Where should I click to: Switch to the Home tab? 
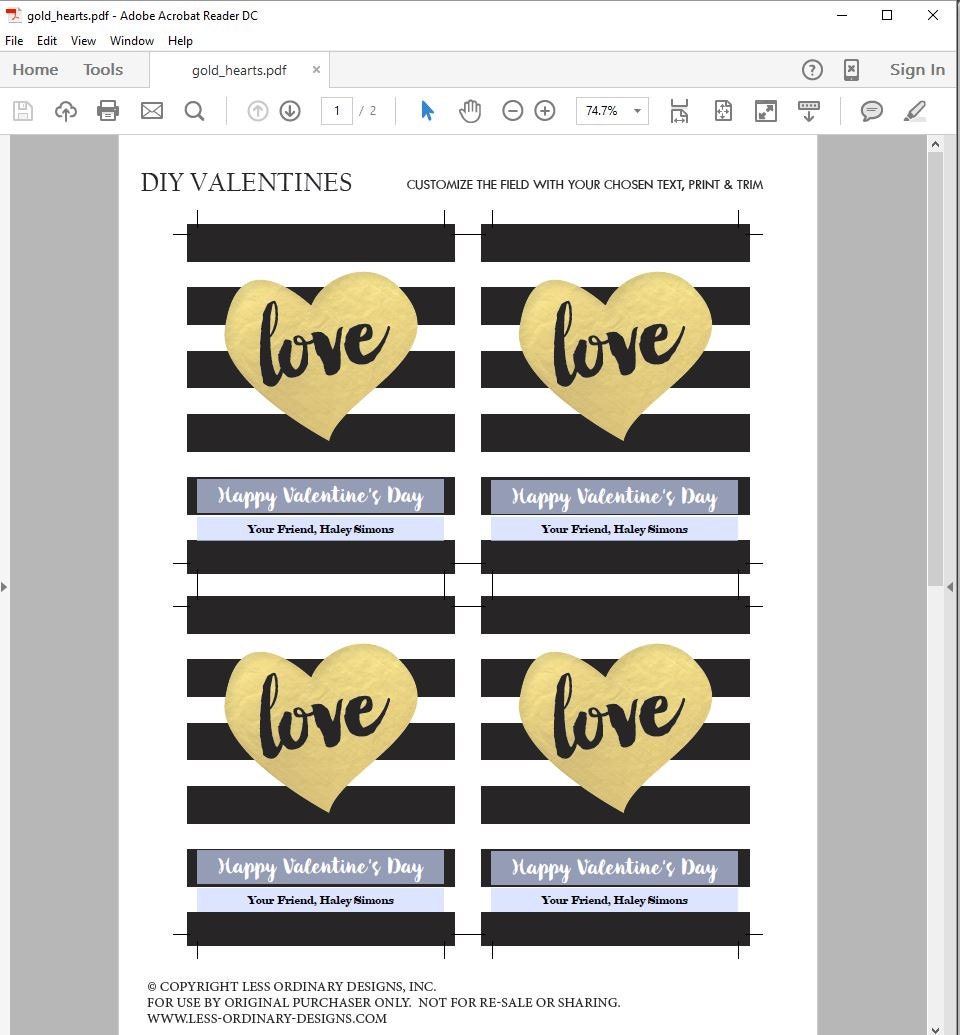pos(35,69)
